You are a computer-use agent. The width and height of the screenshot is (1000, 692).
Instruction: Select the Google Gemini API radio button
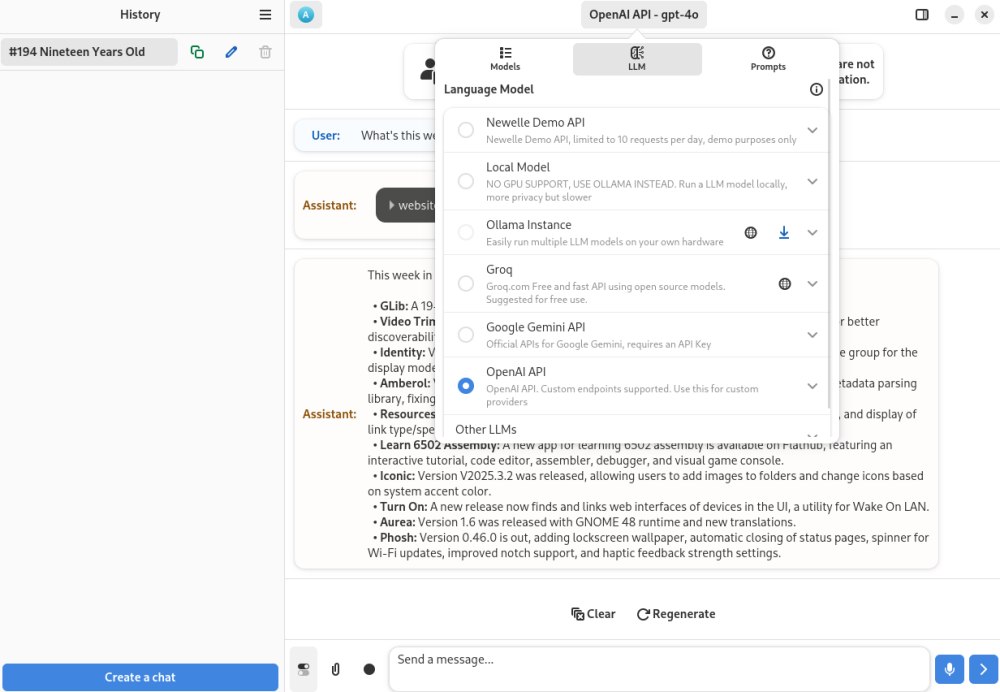pyautogui.click(x=466, y=334)
